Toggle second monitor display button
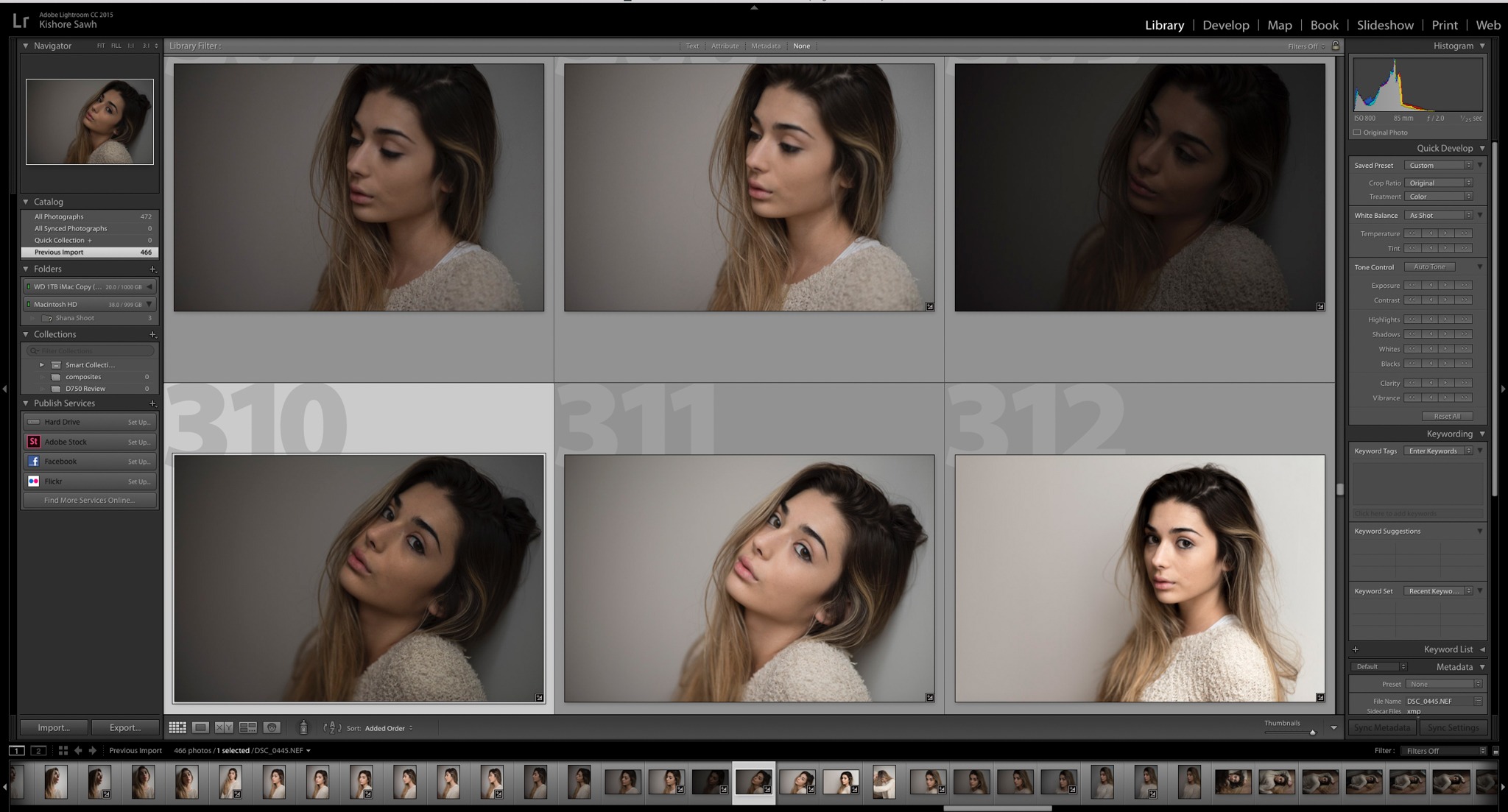Image resolution: width=1508 pixels, height=812 pixels. [38, 750]
